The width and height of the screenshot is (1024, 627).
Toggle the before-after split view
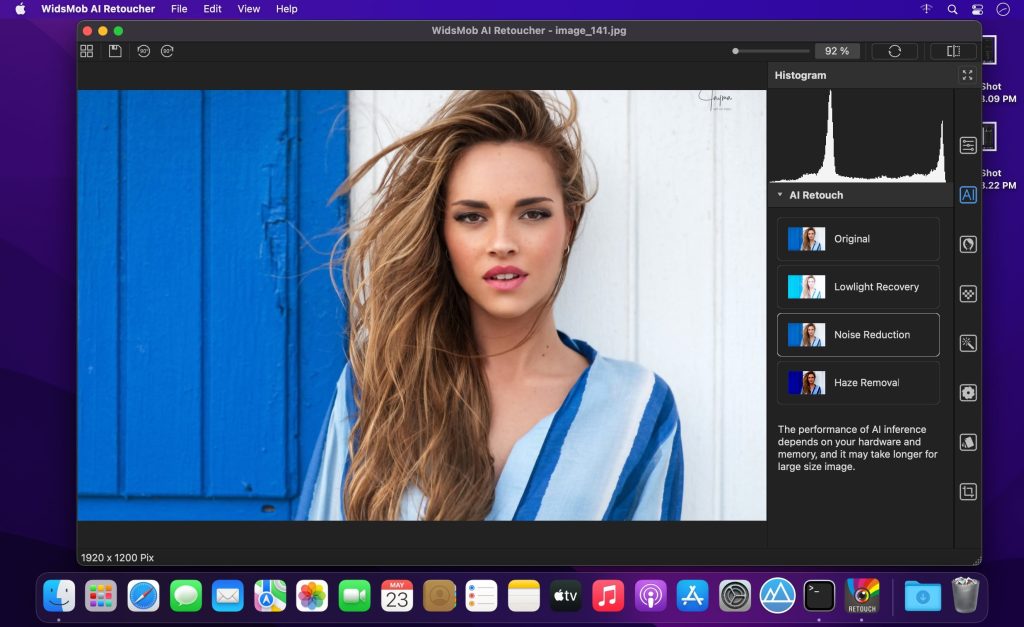(x=952, y=50)
